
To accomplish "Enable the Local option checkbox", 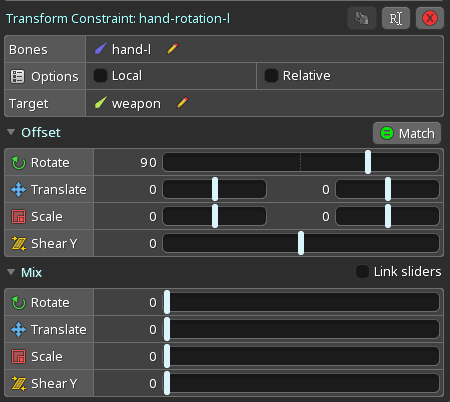I will (x=100, y=76).
